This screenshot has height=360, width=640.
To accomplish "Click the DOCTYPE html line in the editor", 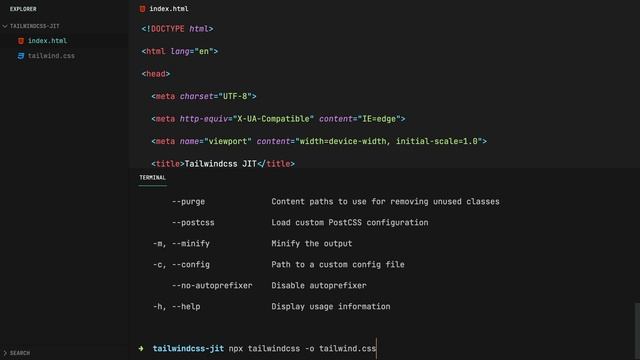I will tap(177, 29).
